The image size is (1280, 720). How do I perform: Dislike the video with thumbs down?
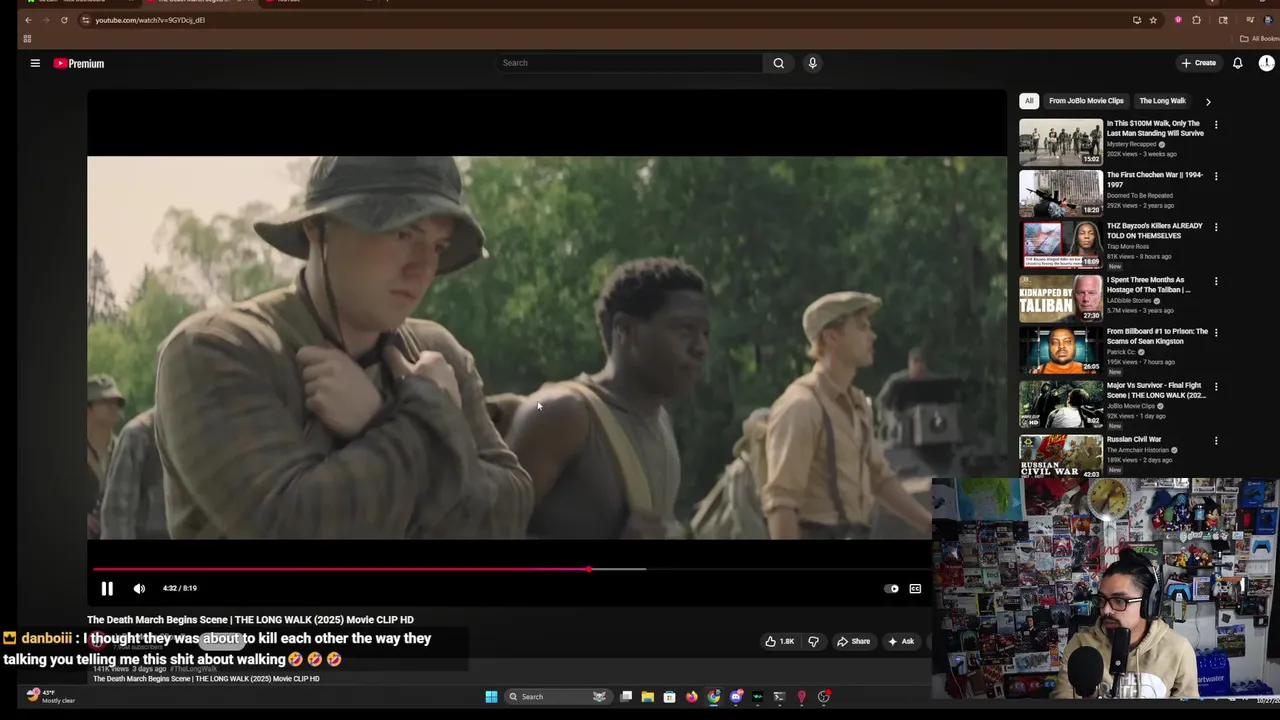click(813, 641)
